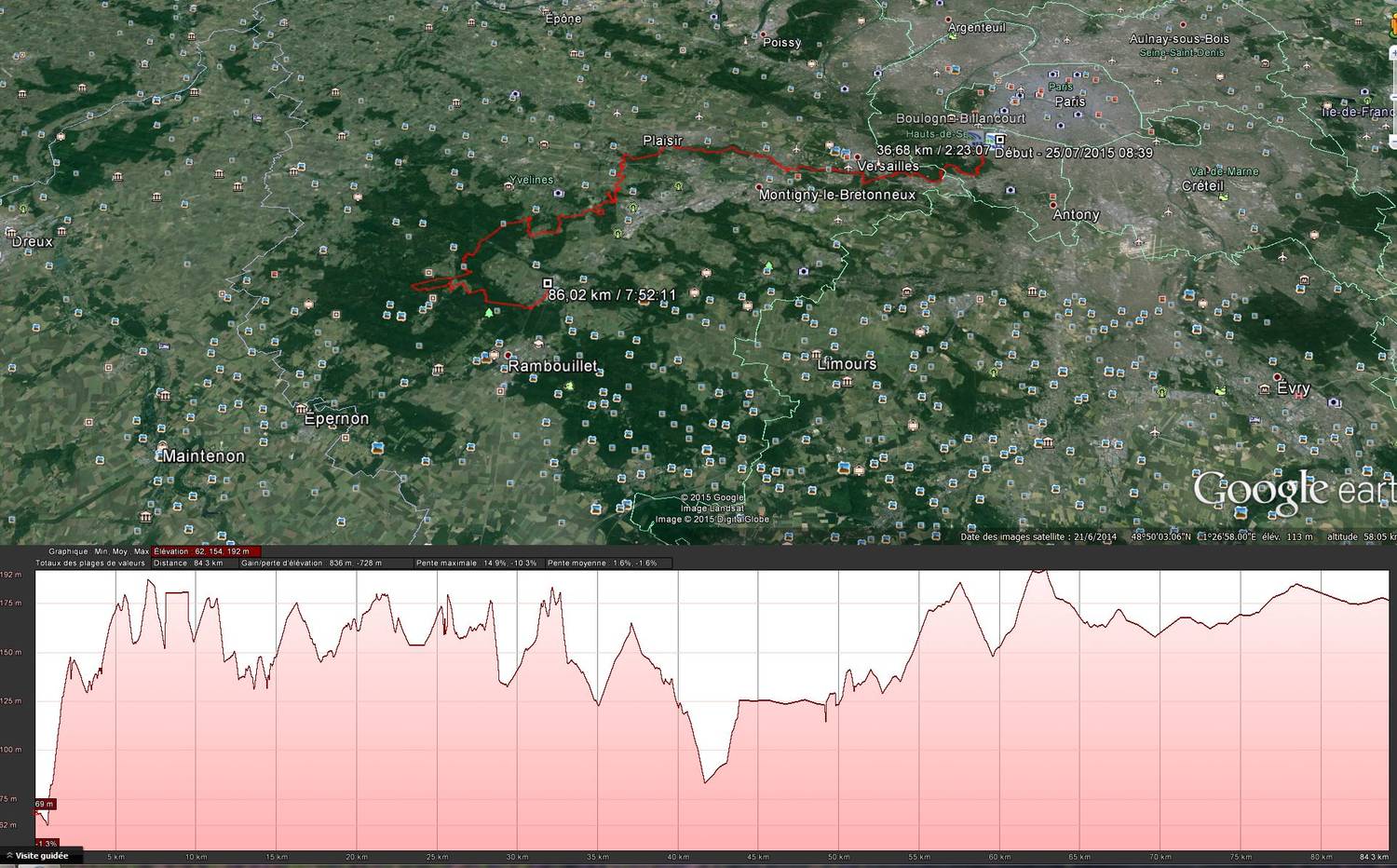Open the museum icon above Dreux label

[10, 233]
